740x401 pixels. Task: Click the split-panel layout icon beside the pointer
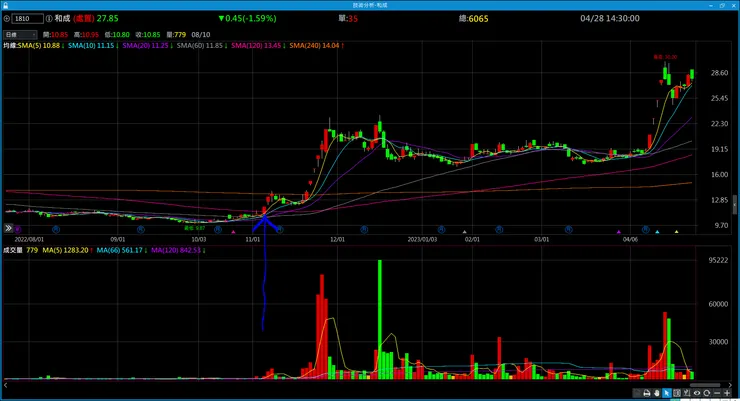click(677, 393)
